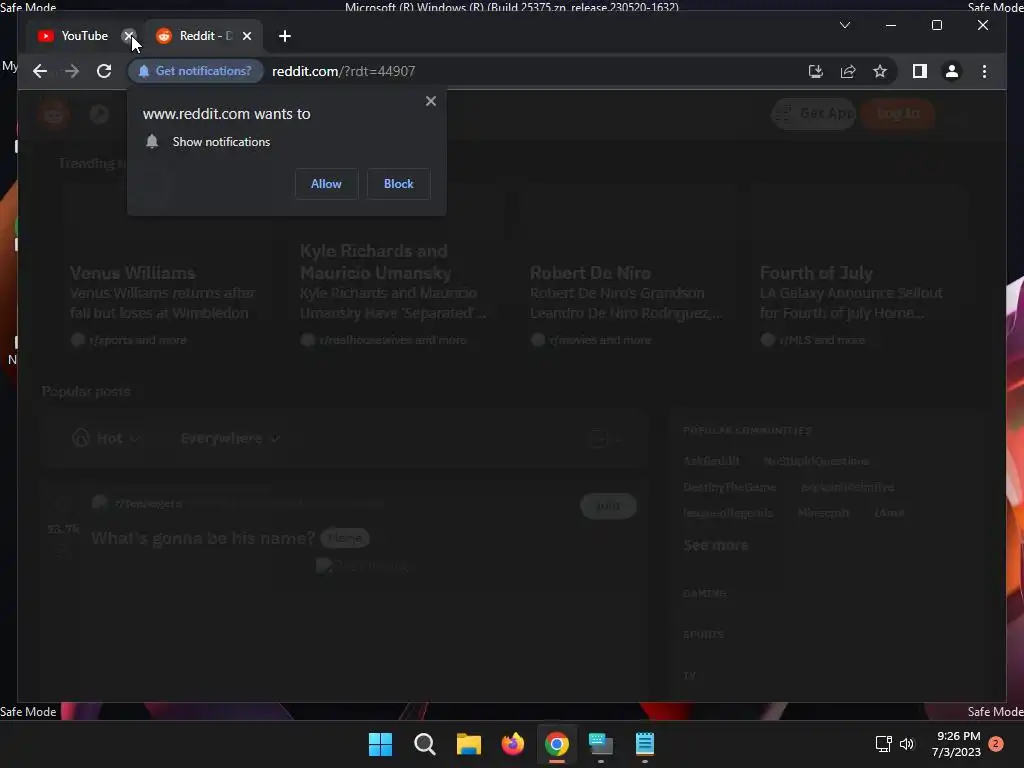Click the bell icon beside Show notifications
Screen dimensions: 1024x768
(x=152, y=142)
